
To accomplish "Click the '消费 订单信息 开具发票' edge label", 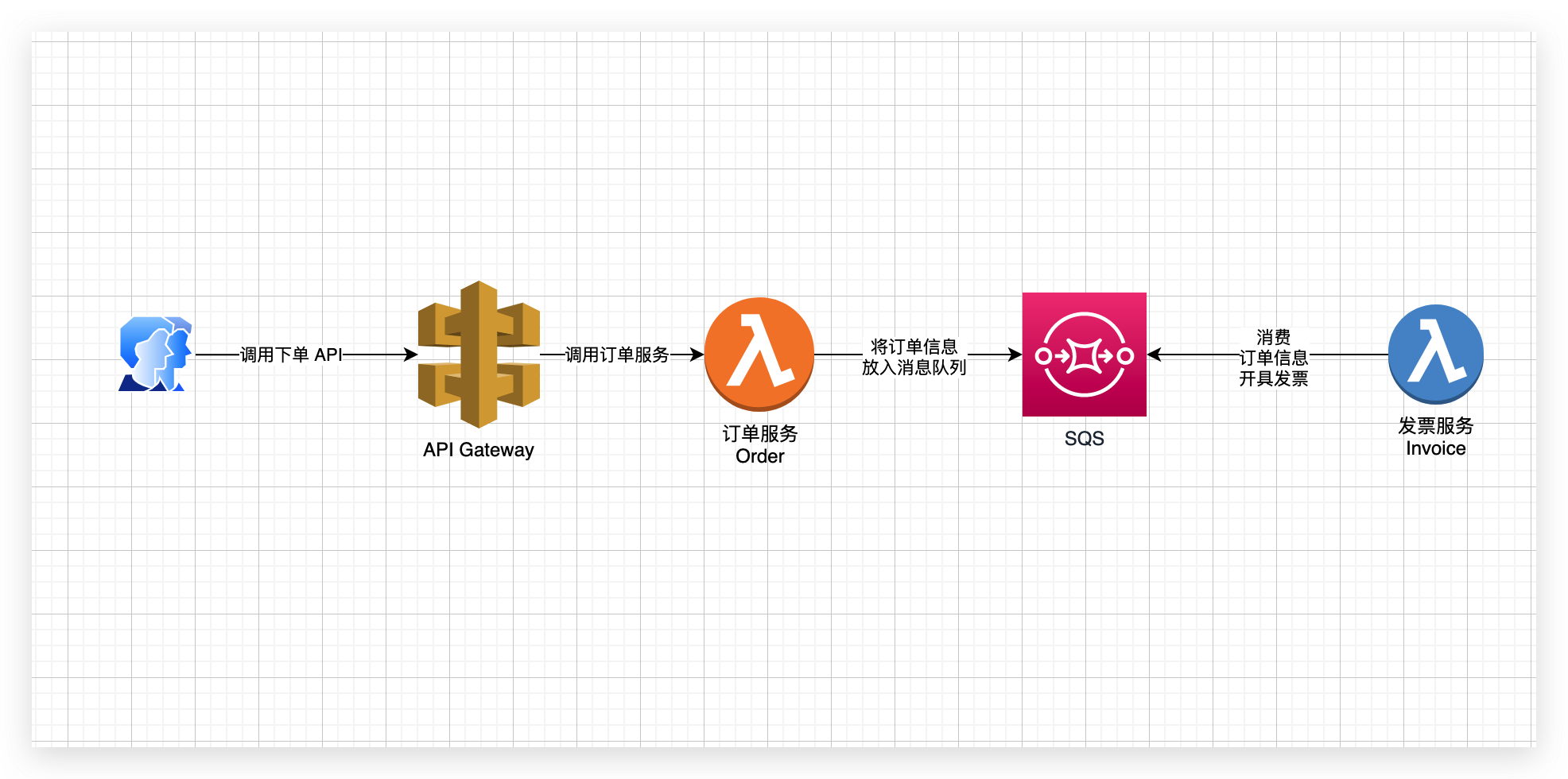I will pos(1274,358).
